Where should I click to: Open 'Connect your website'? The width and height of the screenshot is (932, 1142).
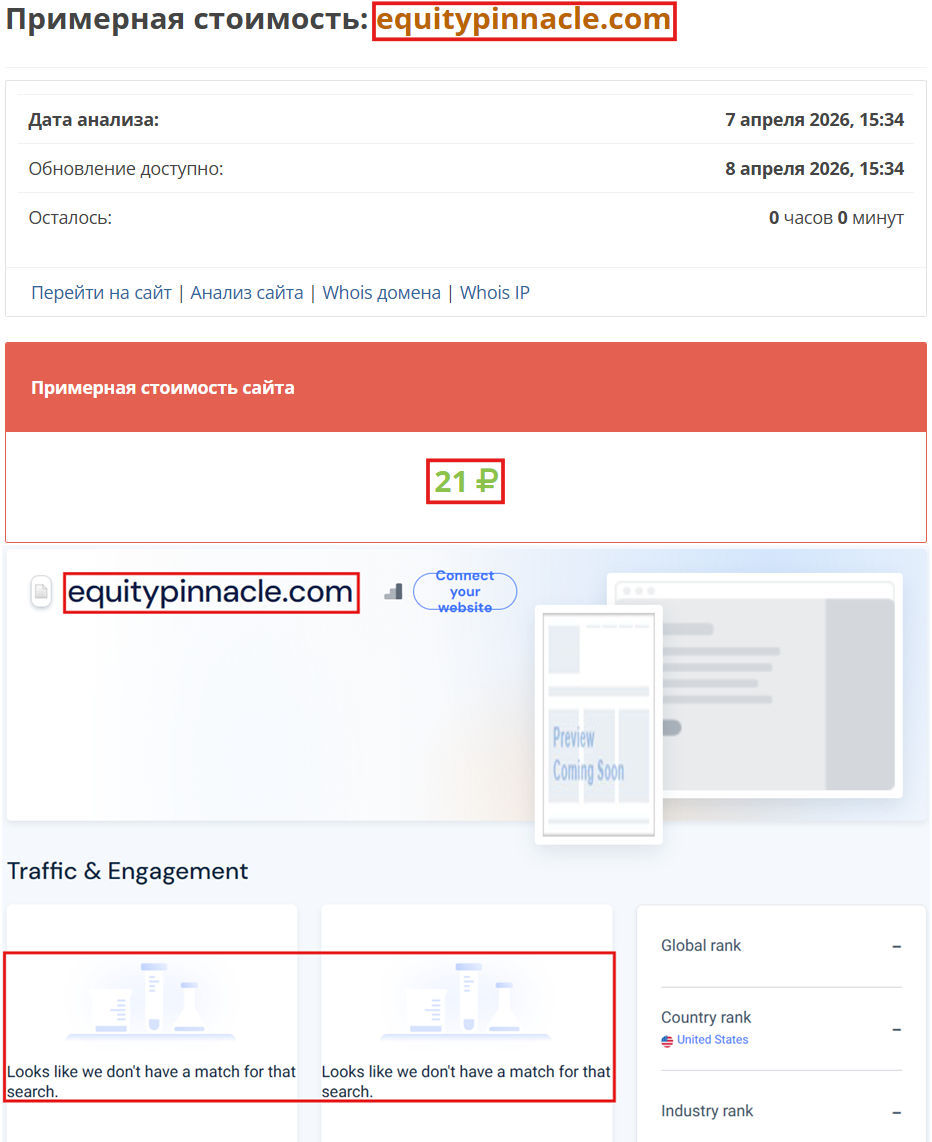(465, 591)
